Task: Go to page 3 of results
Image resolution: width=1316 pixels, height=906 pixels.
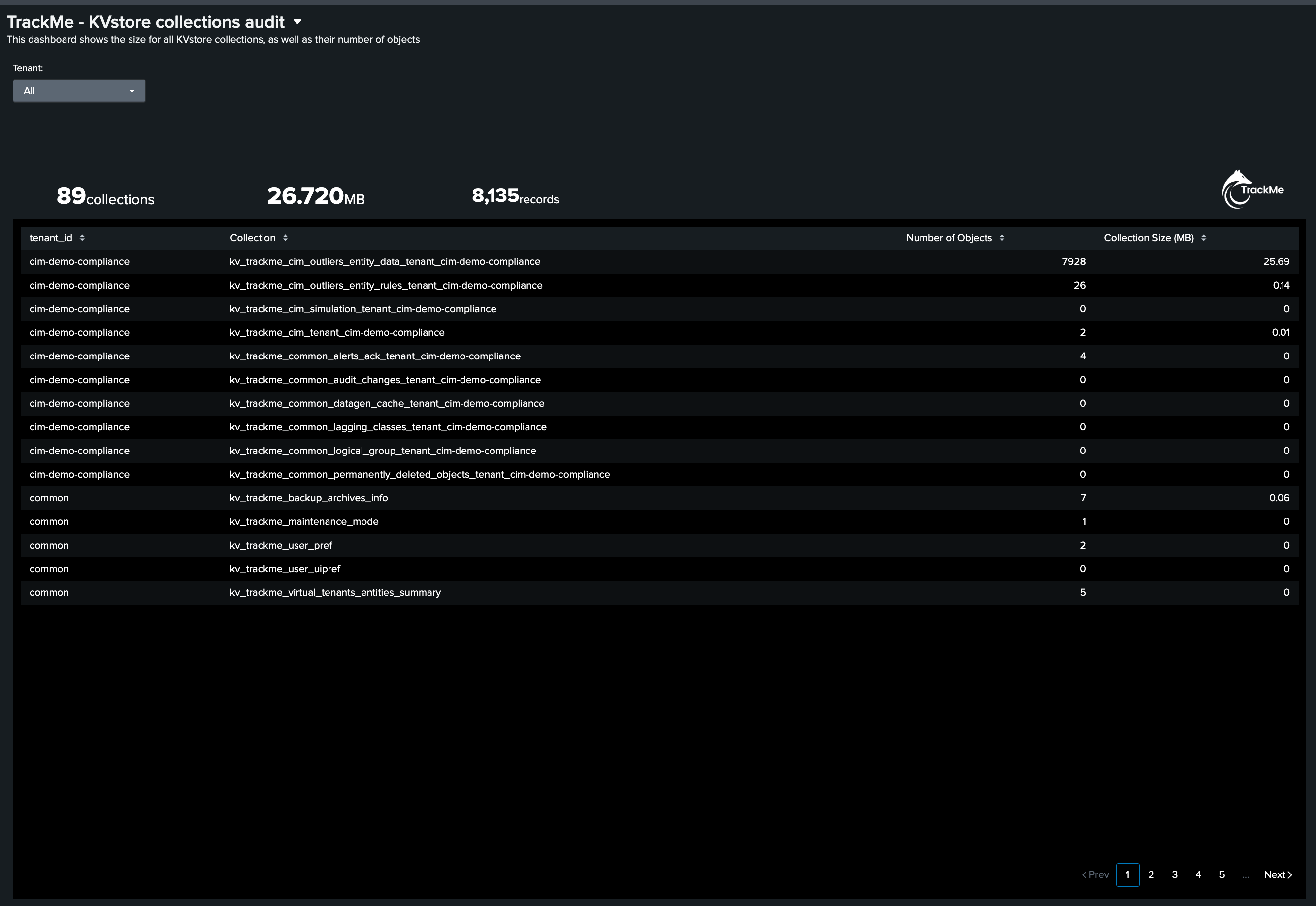Action: [1175, 874]
